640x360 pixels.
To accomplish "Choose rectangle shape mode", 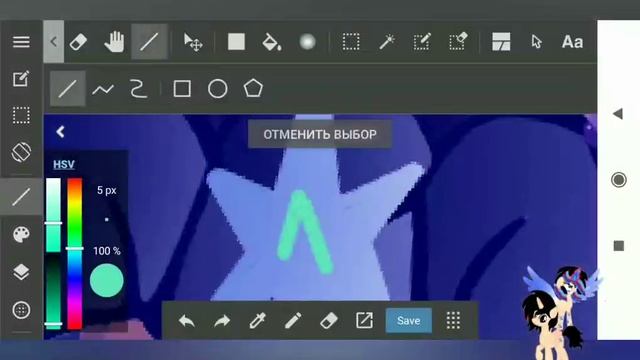I will click(x=182, y=89).
